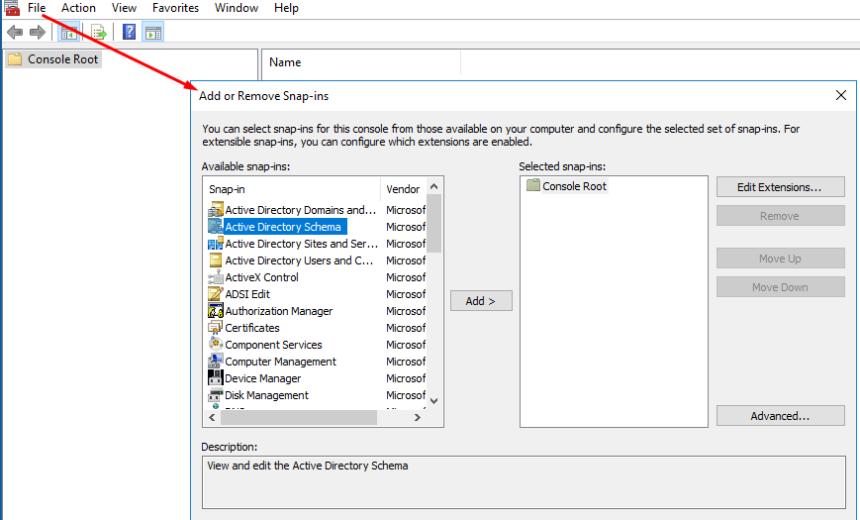This screenshot has width=860, height=520.
Task: Click the MMC app icon beside File menu
Action: click(12, 8)
